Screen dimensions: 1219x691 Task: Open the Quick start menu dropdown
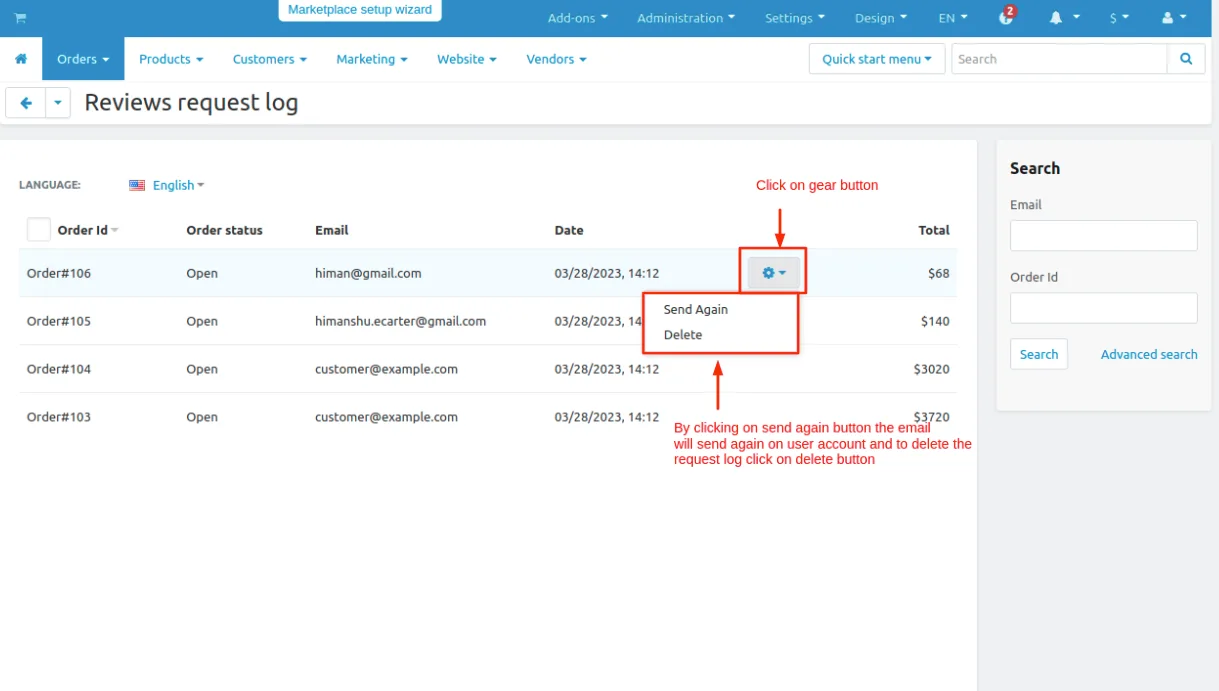[876, 59]
